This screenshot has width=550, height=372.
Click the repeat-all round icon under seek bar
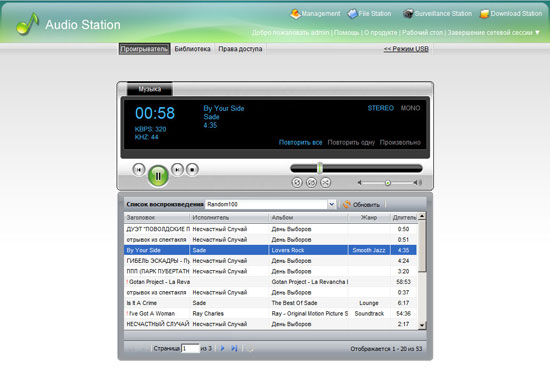pos(297,182)
